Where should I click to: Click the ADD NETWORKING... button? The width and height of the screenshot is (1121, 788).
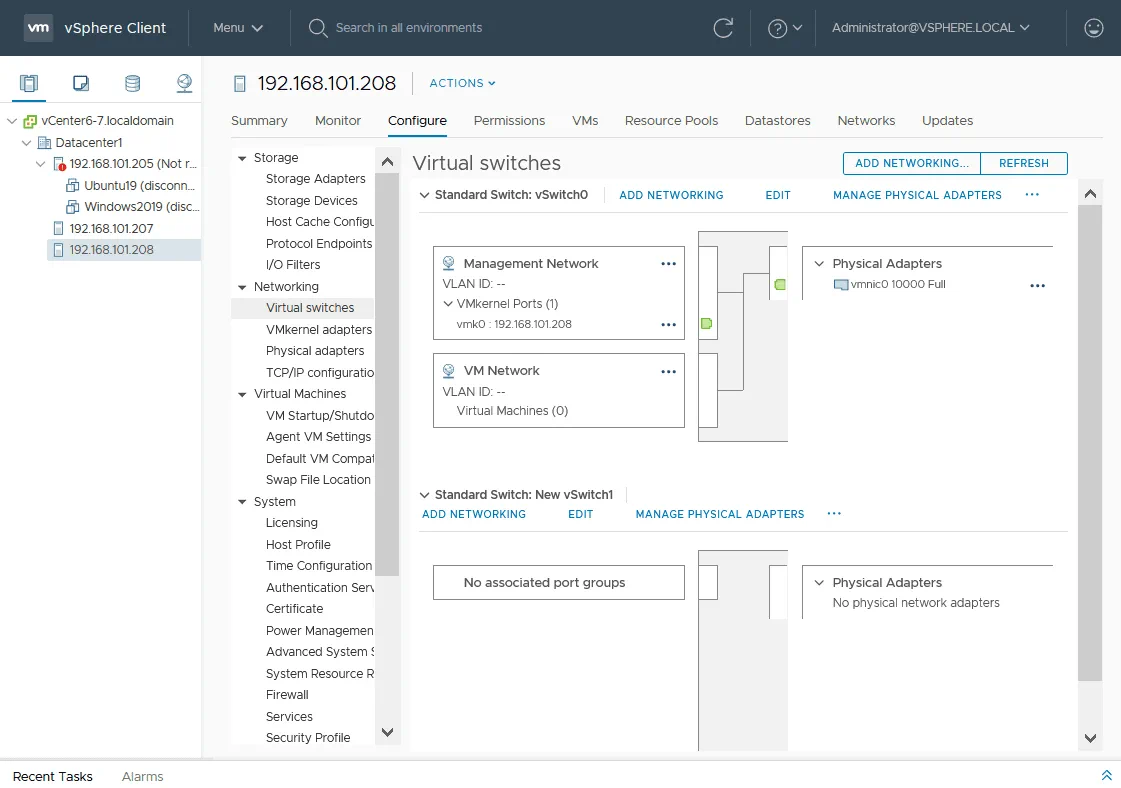(x=911, y=163)
